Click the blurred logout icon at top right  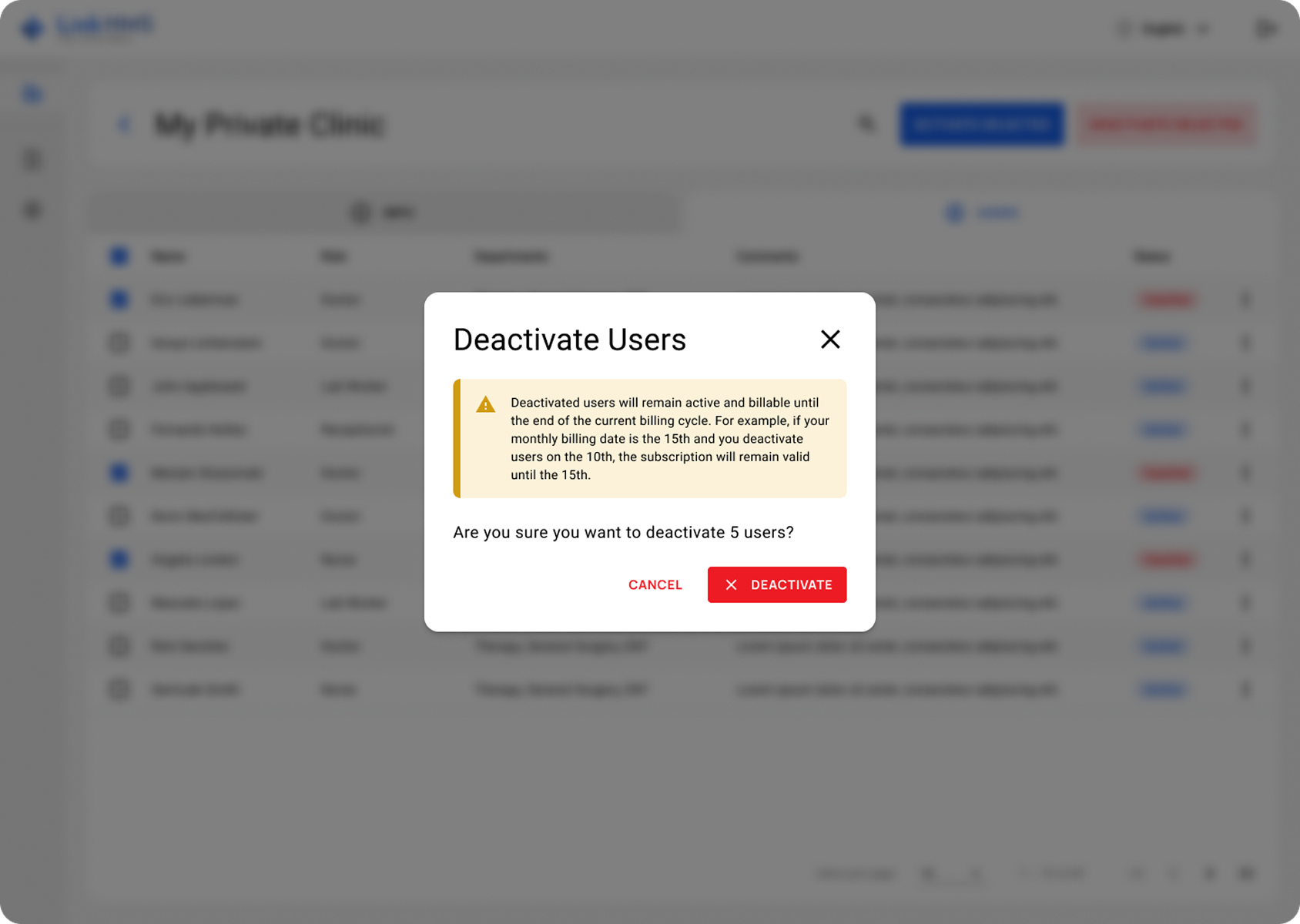coord(1265,29)
